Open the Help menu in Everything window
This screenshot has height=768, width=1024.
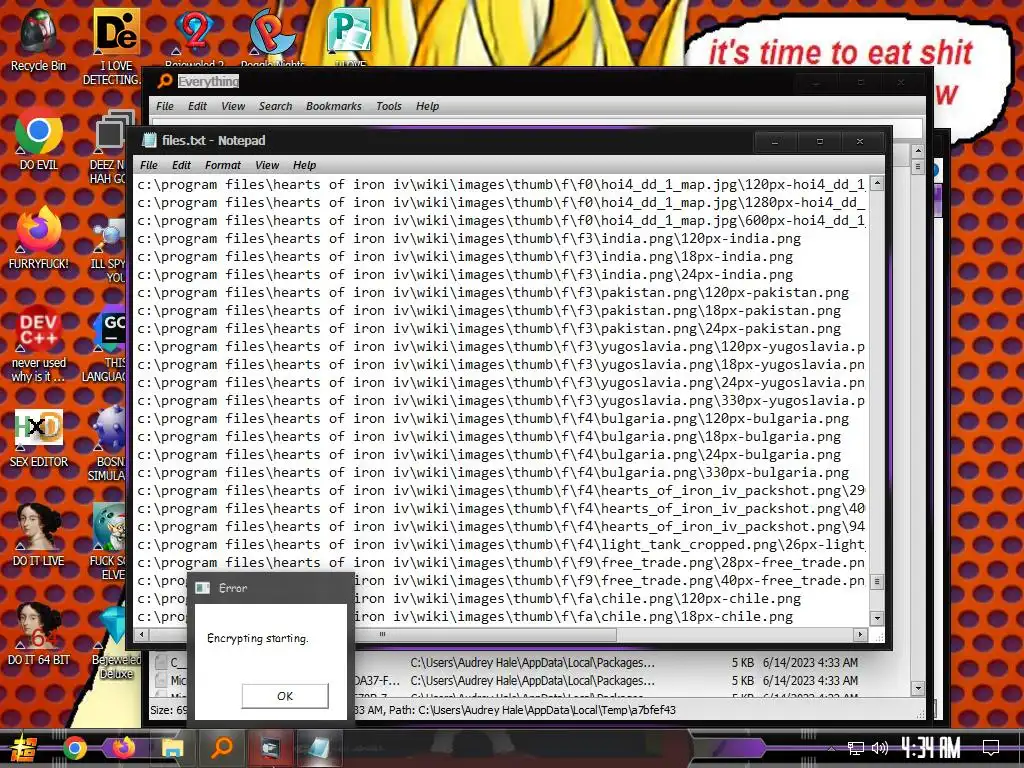point(428,106)
